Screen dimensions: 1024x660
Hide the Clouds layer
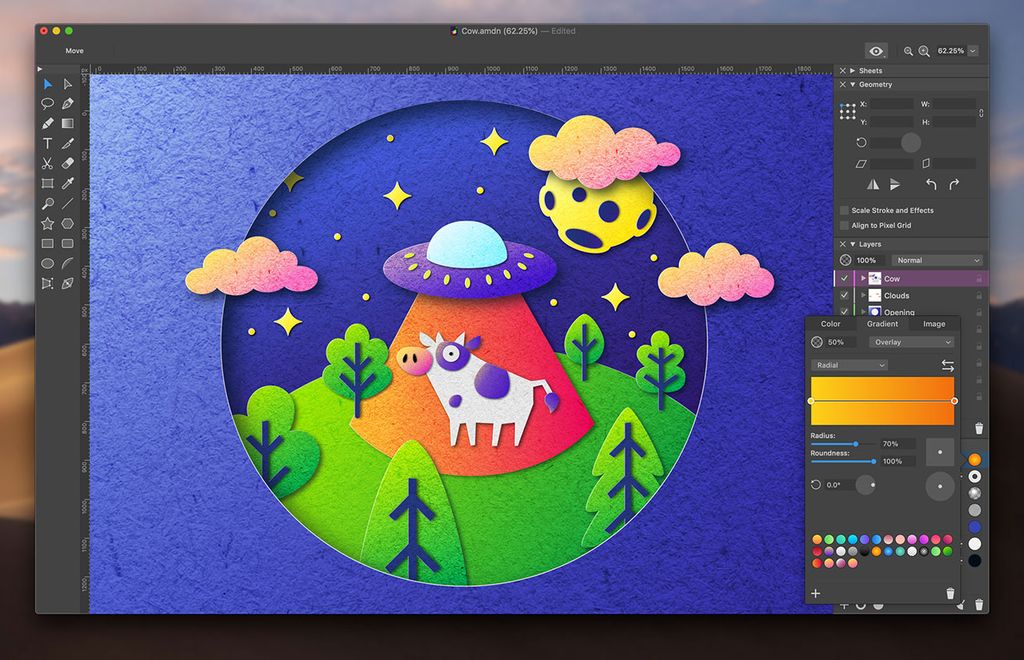click(844, 295)
